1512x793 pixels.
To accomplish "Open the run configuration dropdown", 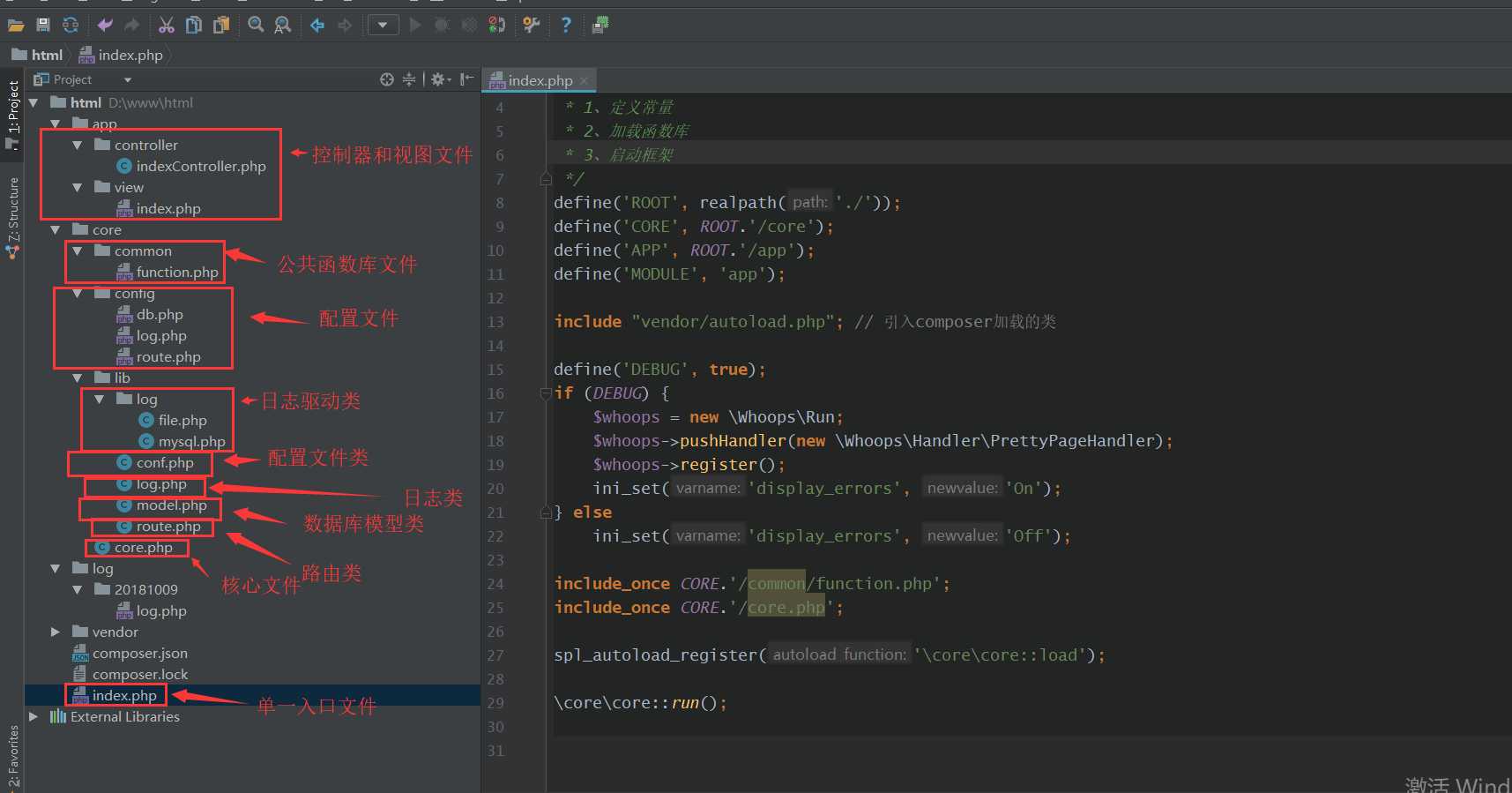I will point(383,26).
